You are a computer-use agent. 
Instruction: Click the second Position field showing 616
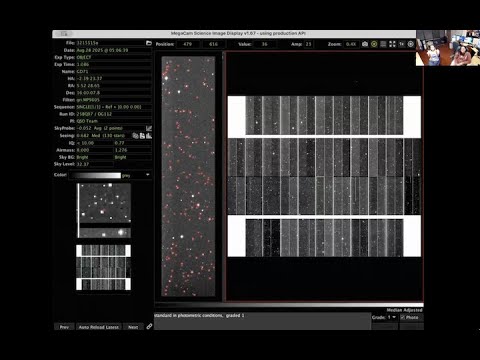click(213, 44)
